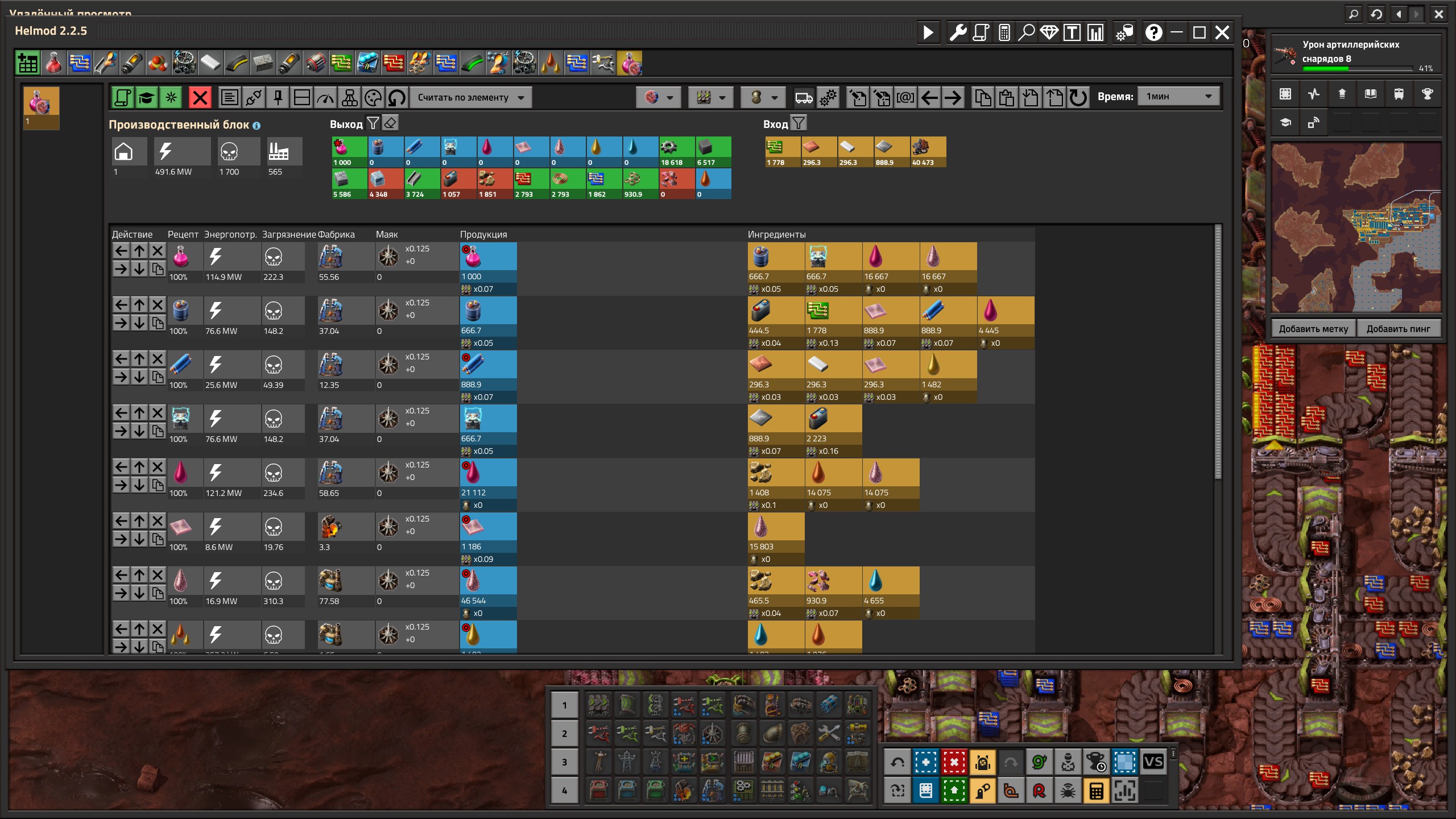Expand the Время 1мин dropdown

[x=1178, y=96]
